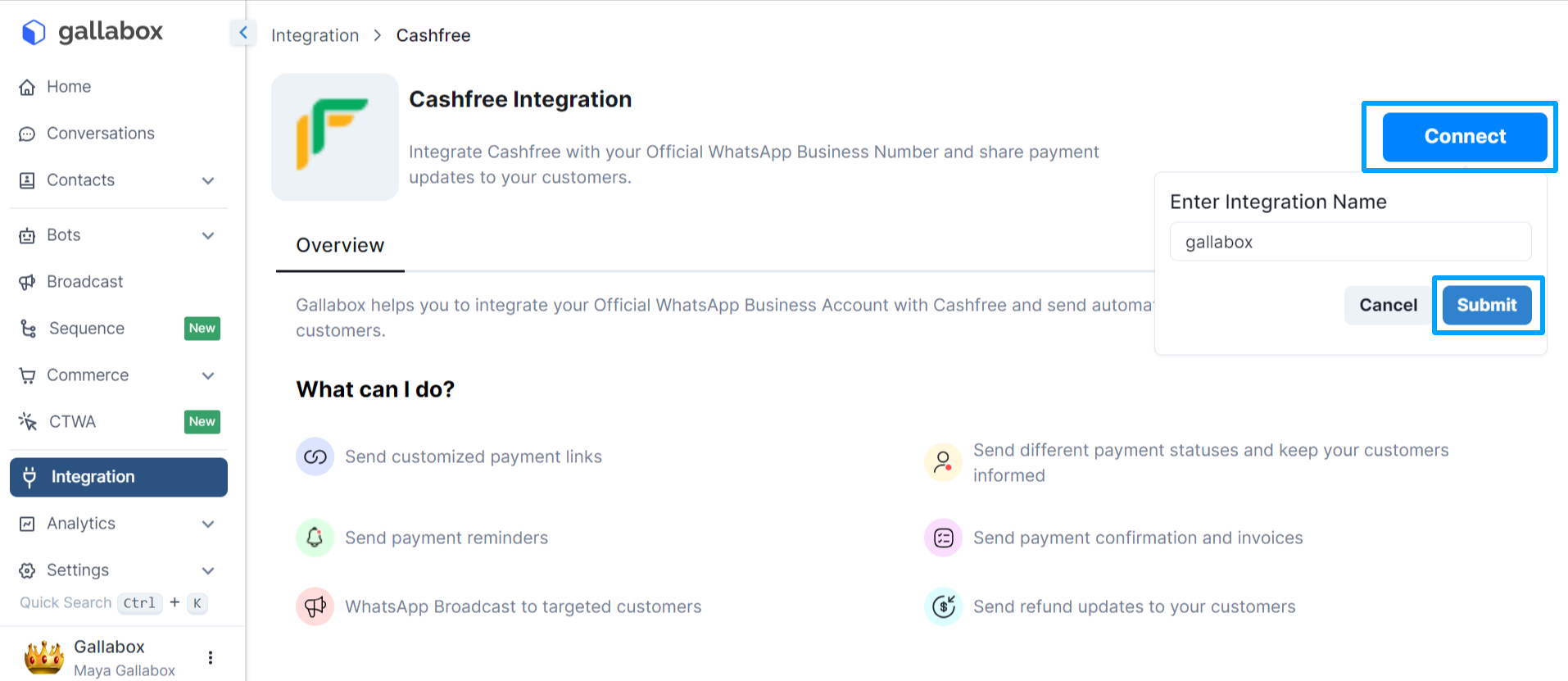Click the Analytics chart icon

[27, 524]
